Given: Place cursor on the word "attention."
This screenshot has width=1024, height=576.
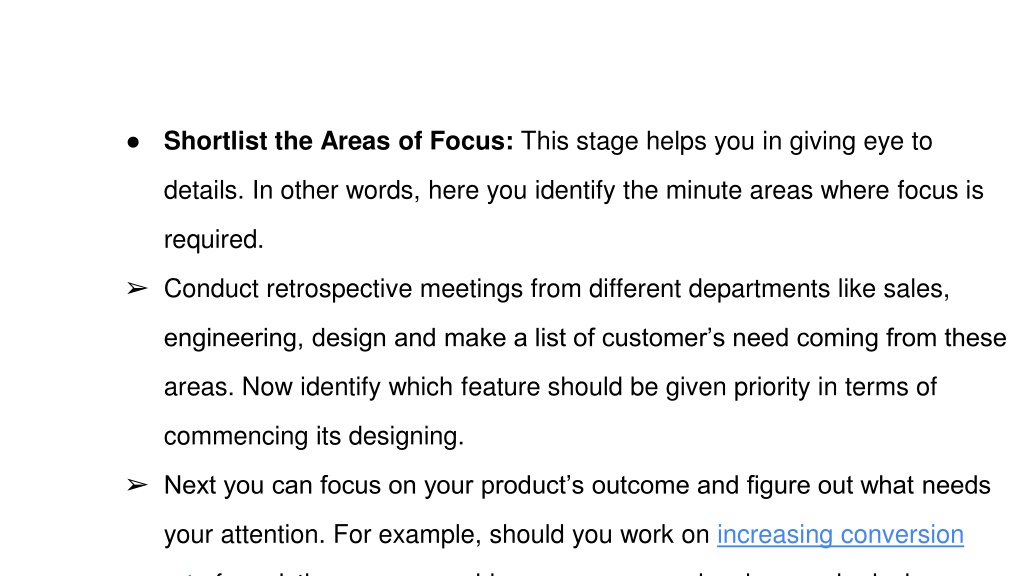Looking at the screenshot, I should coord(272,535).
